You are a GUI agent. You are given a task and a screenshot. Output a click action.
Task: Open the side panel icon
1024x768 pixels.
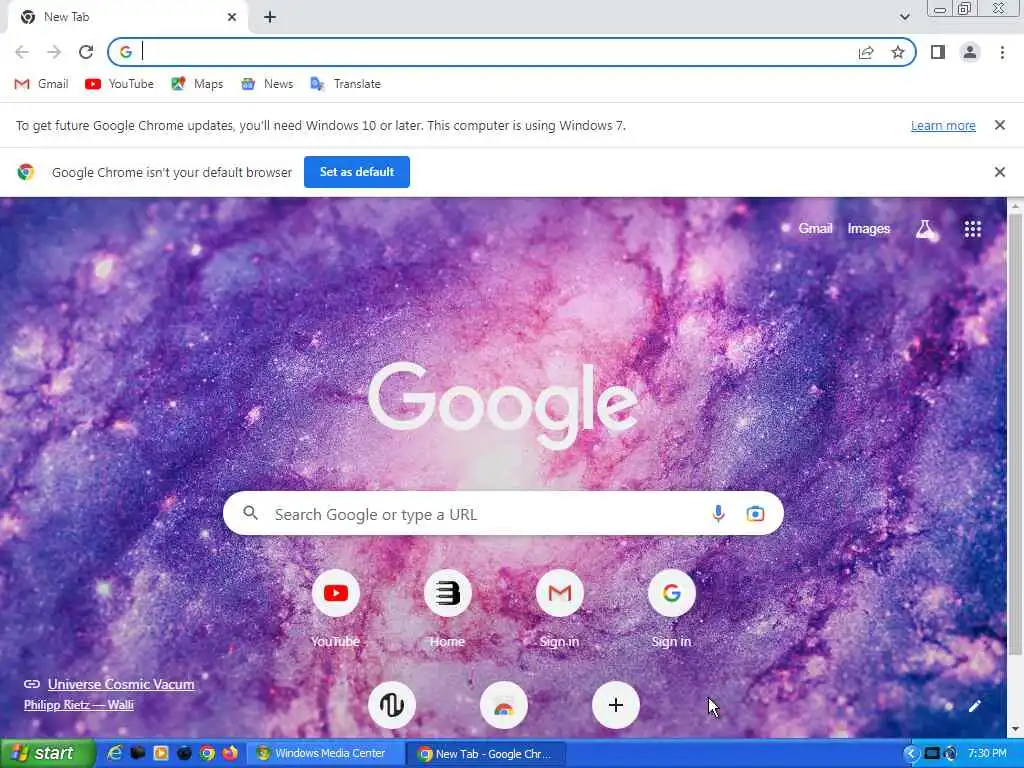tap(938, 52)
